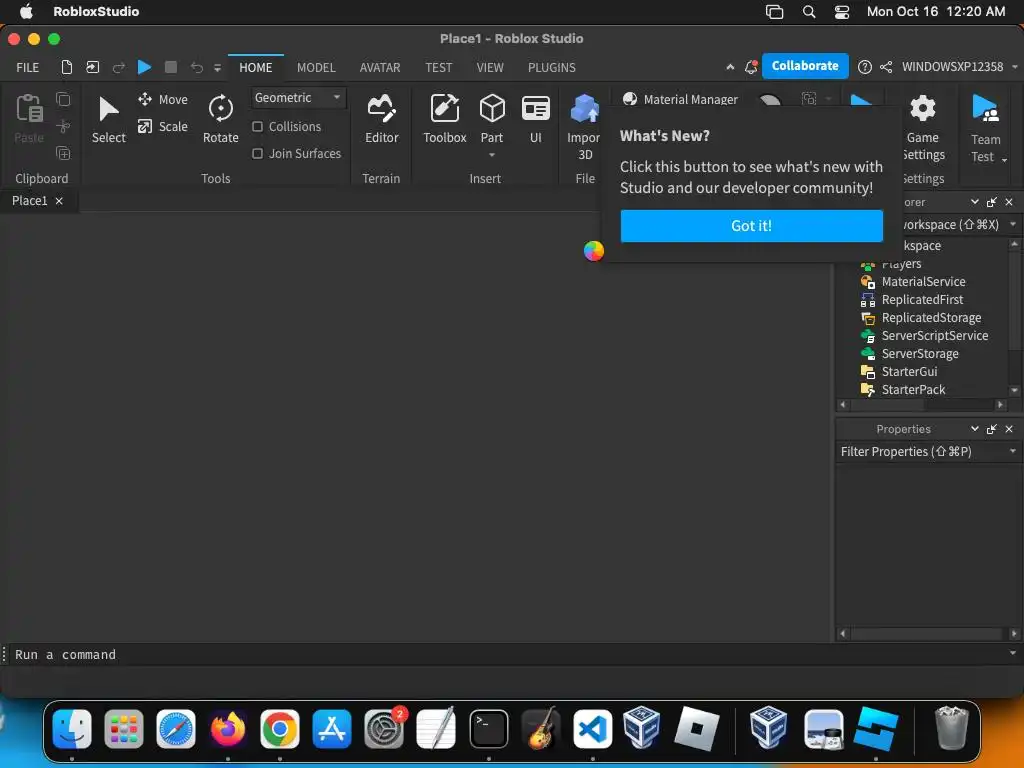The height and width of the screenshot is (768, 1024).
Task: Click the Filter Properties search field
Action: click(x=921, y=451)
